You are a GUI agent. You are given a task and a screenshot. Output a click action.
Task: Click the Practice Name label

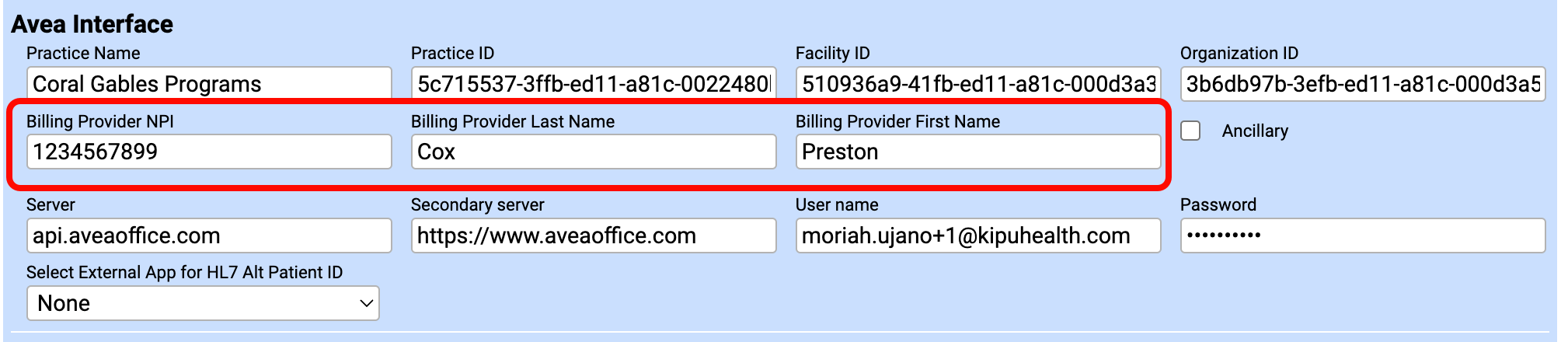click(x=83, y=53)
